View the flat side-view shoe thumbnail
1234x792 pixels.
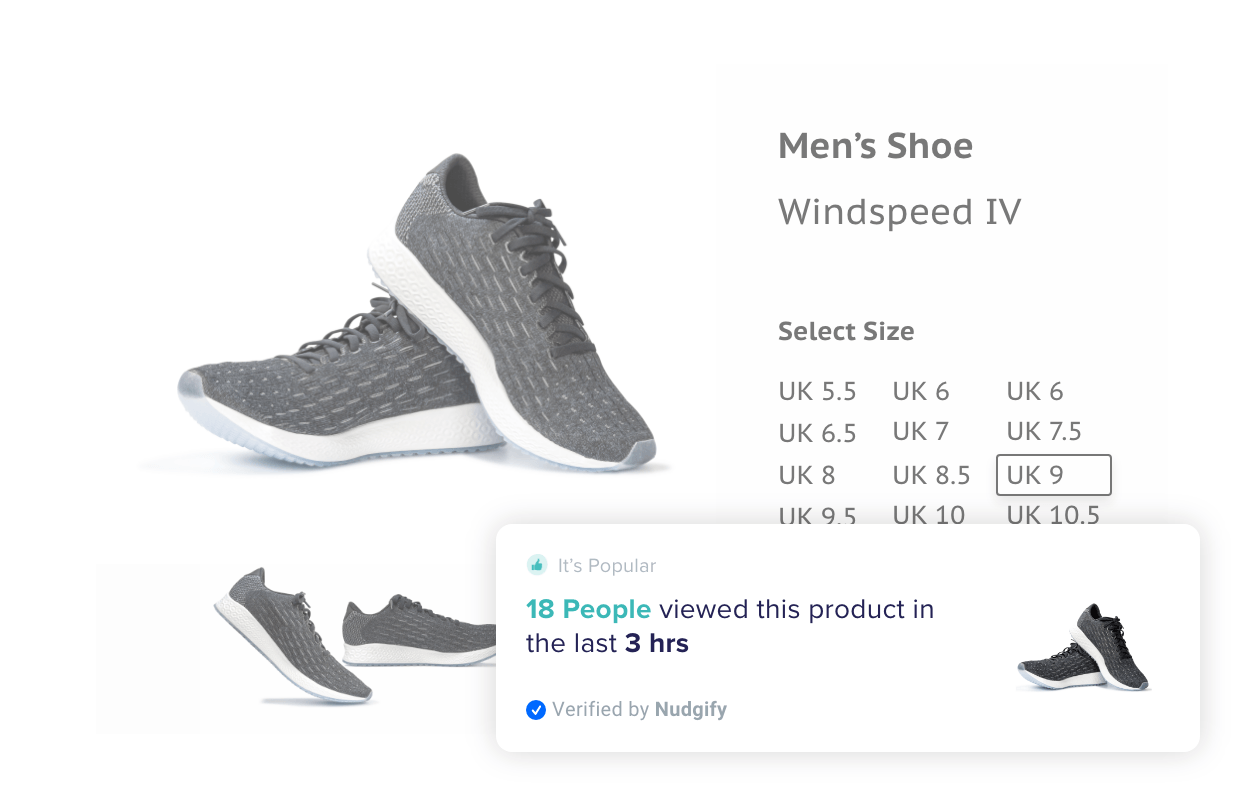click(x=420, y=632)
